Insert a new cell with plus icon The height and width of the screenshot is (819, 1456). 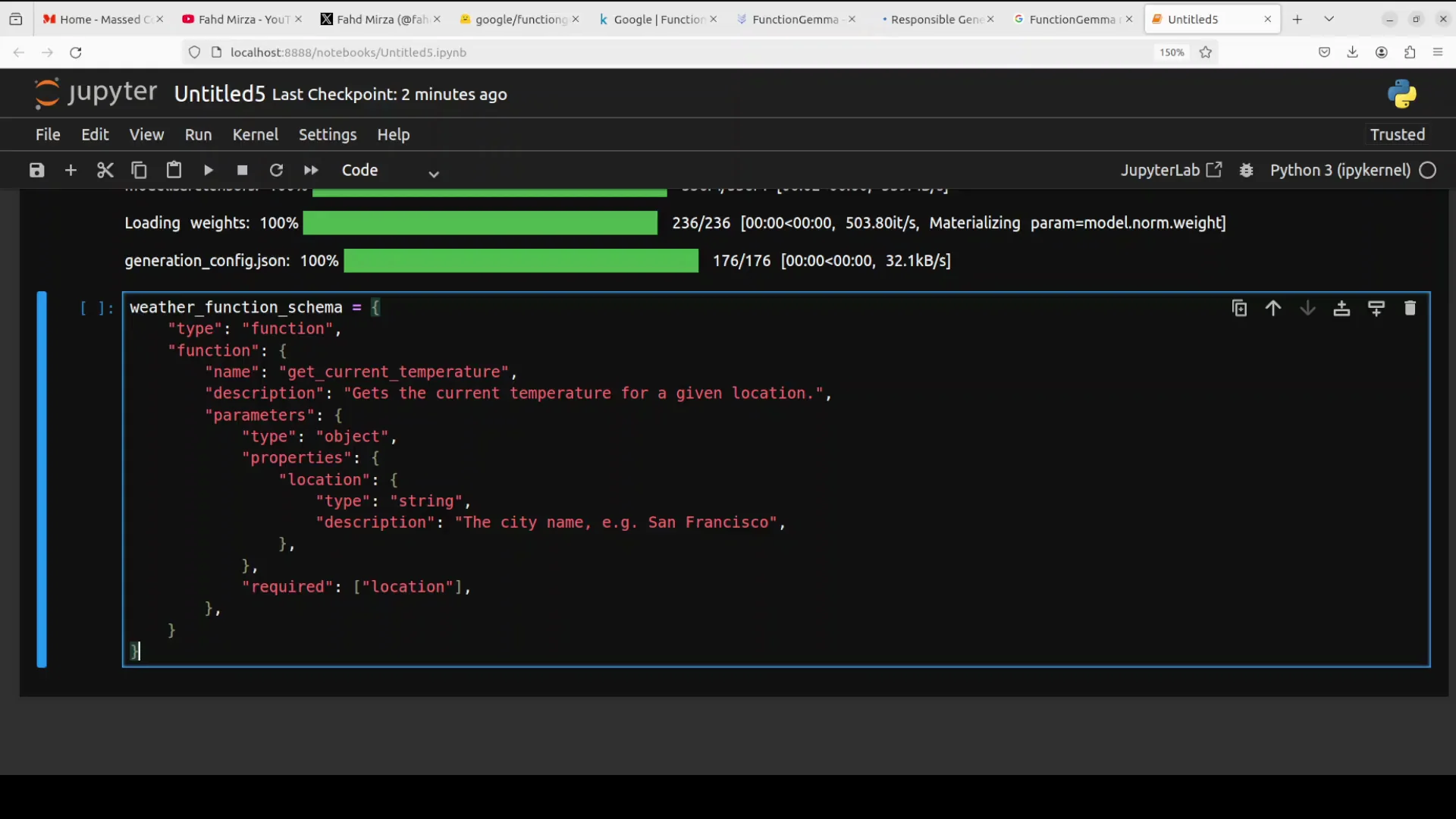click(x=71, y=170)
